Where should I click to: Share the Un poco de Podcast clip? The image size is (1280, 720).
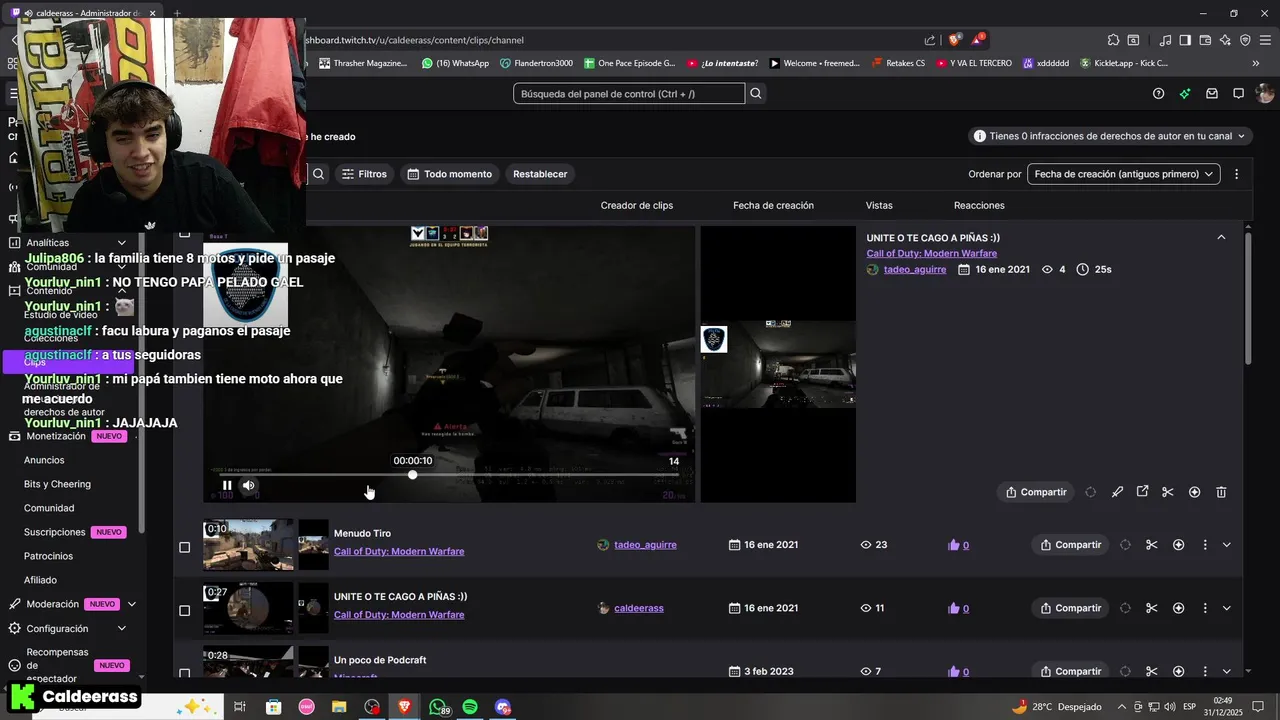pyautogui.click(x=1070, y=671)
